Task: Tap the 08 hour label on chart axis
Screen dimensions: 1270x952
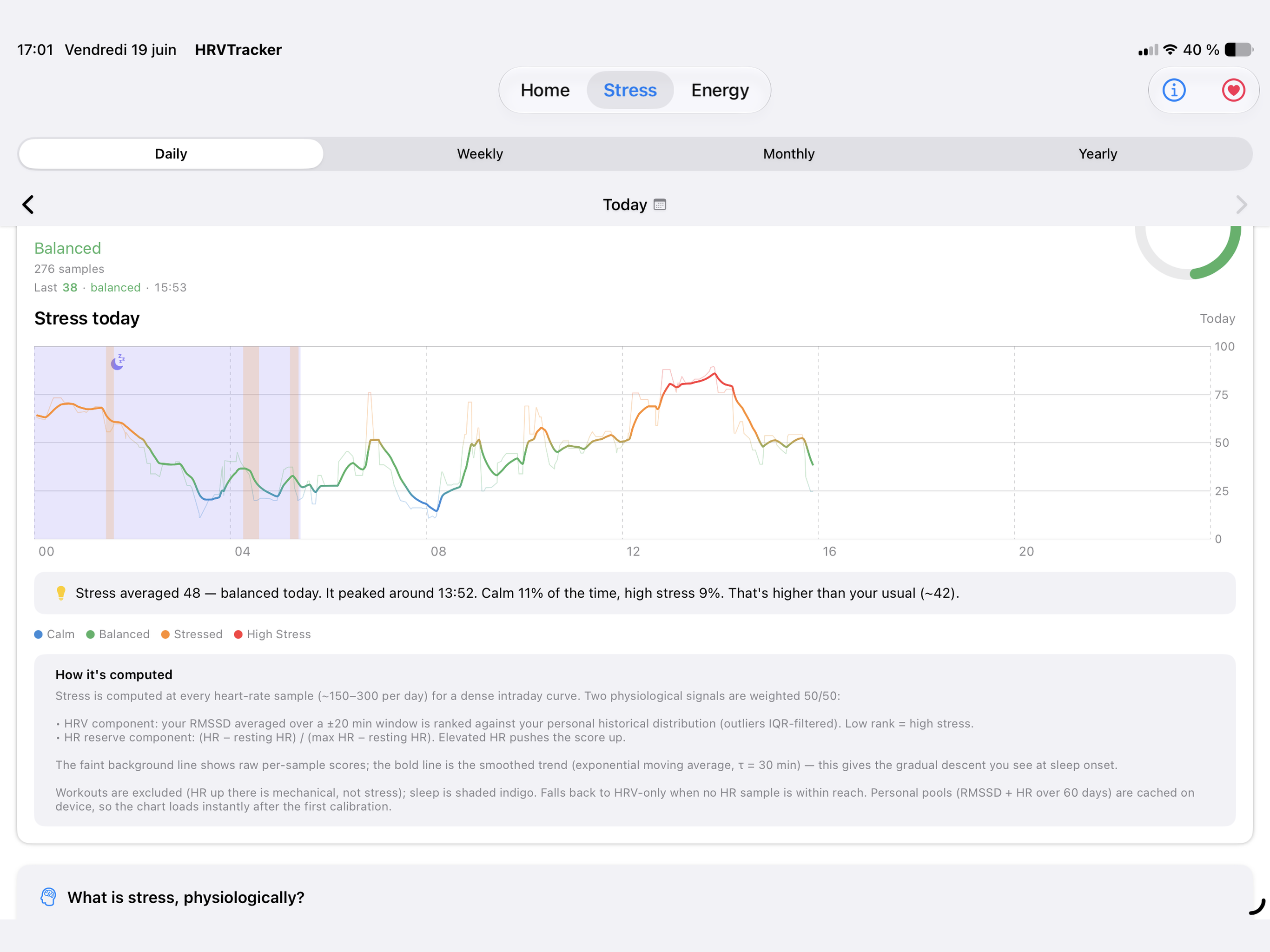Action: pos(438,551)
